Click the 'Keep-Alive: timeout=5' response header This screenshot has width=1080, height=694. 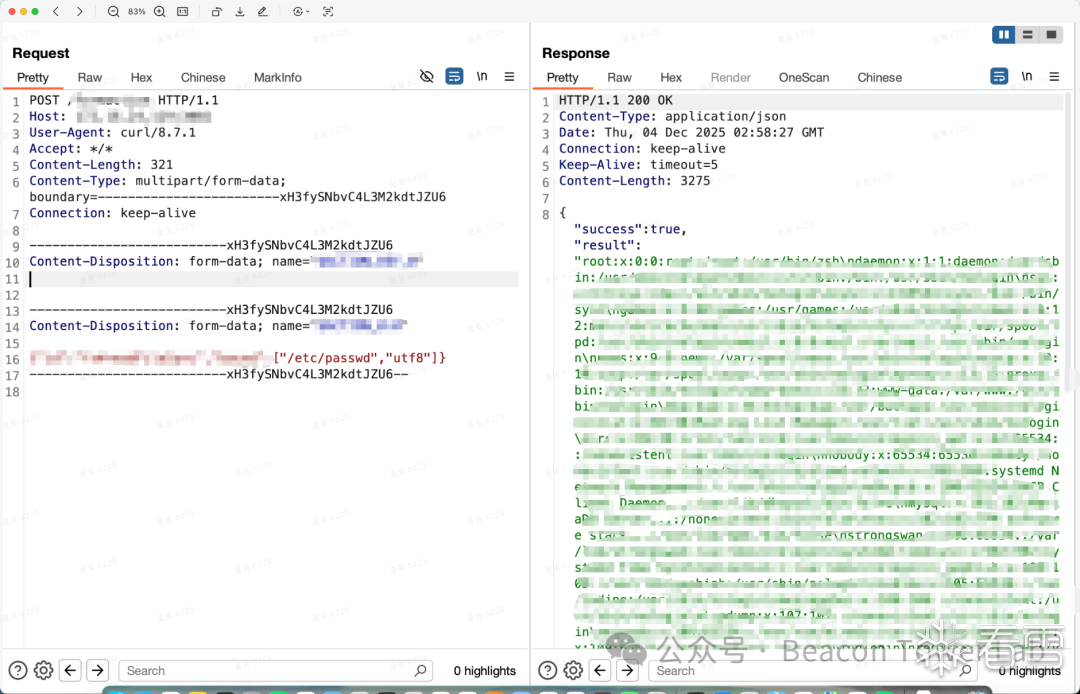pos(638,165)
